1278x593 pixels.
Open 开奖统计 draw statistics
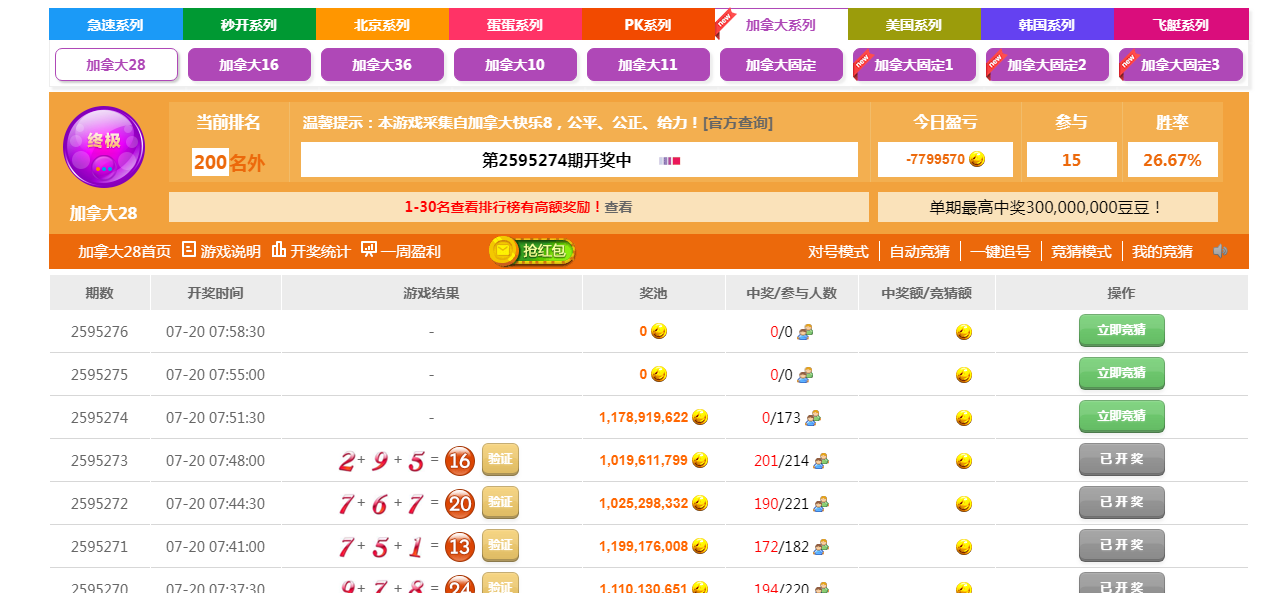310,251
